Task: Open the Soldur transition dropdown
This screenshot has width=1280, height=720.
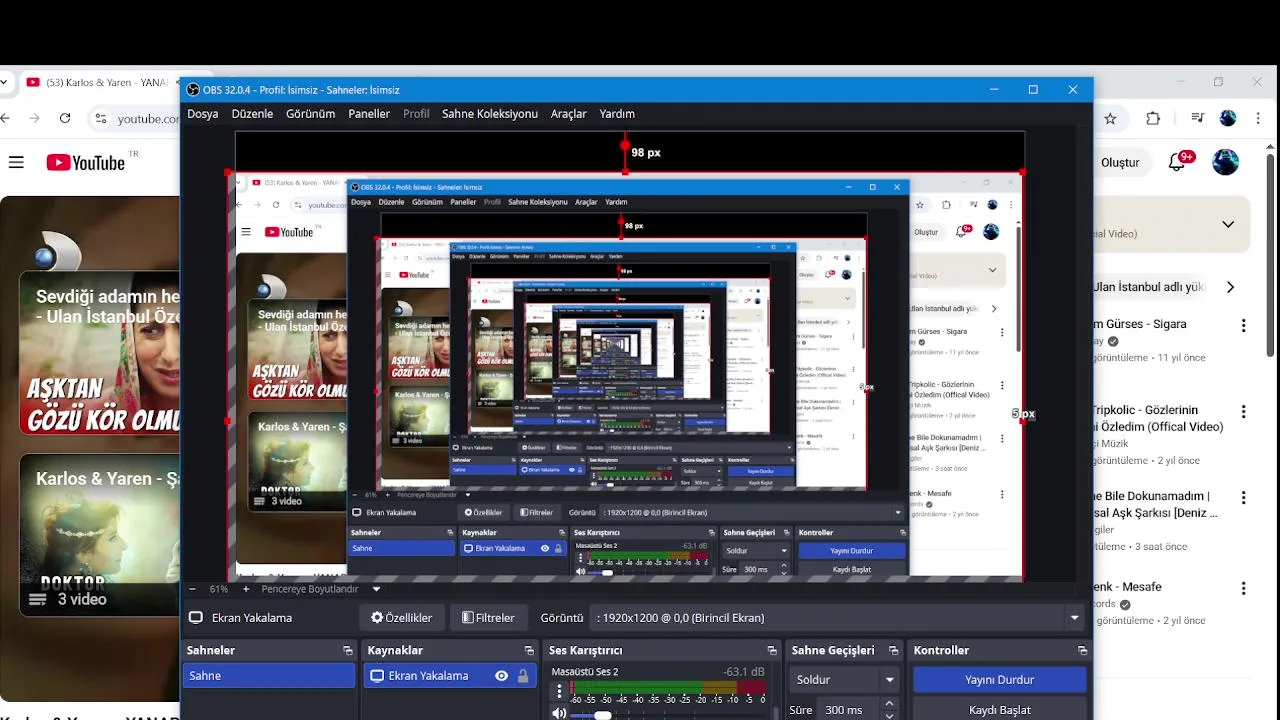Action: pos(844,680)
